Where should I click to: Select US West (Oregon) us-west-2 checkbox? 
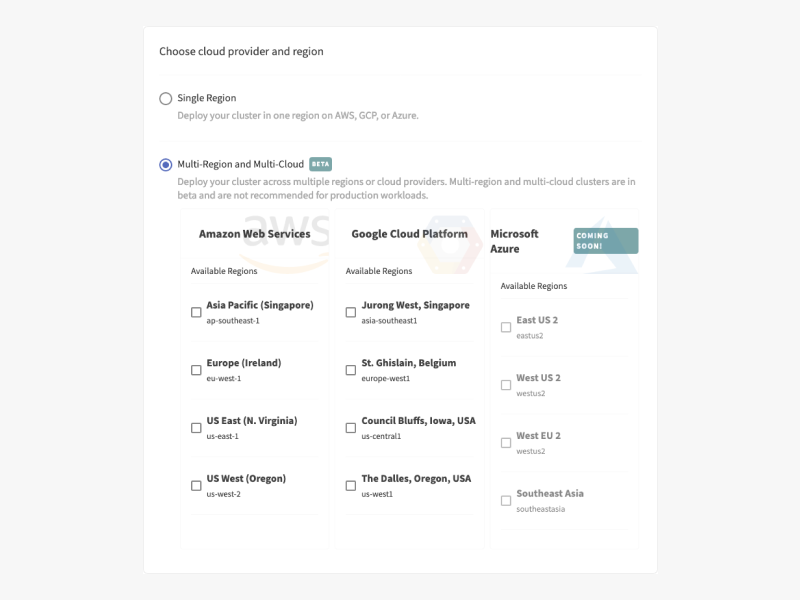(x=196, y=486)
